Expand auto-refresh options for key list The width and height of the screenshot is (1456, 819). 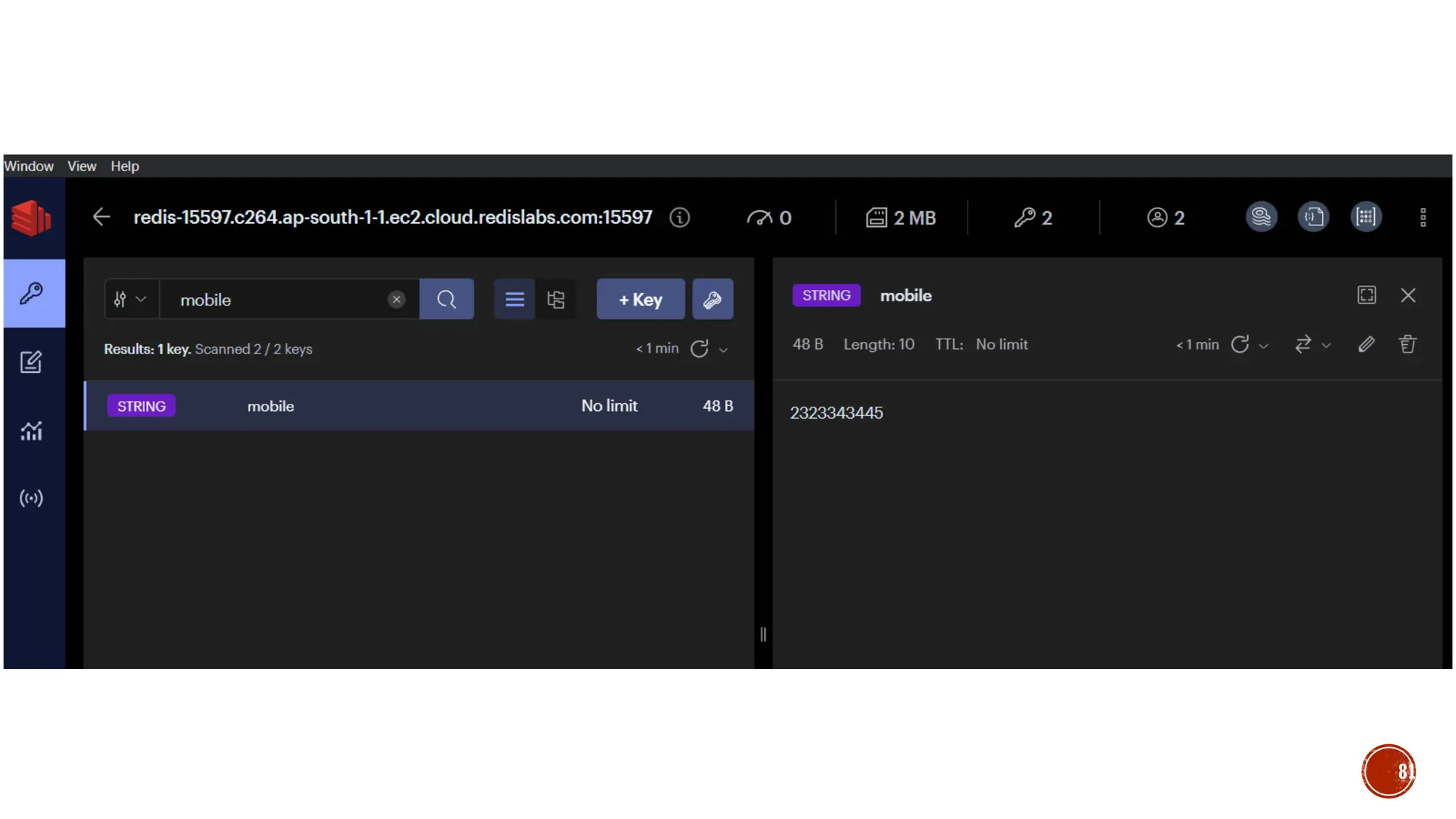(724, 350)
